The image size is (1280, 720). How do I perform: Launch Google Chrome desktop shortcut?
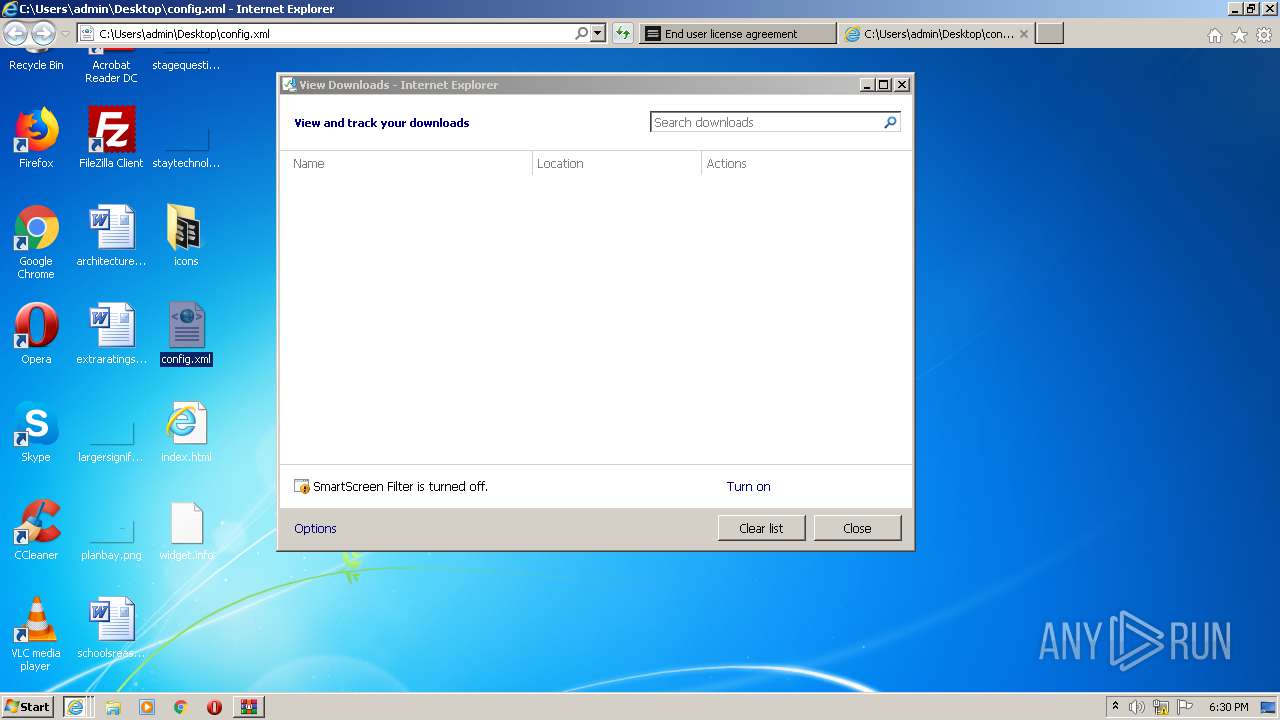(36, 242)
